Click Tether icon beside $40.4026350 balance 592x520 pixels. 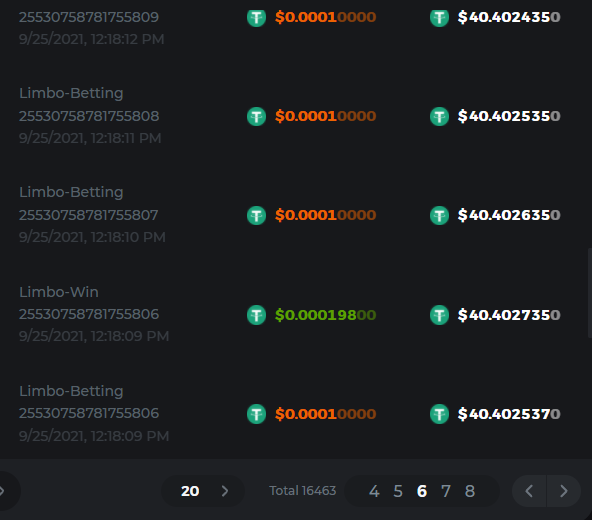tap(439, 215)
